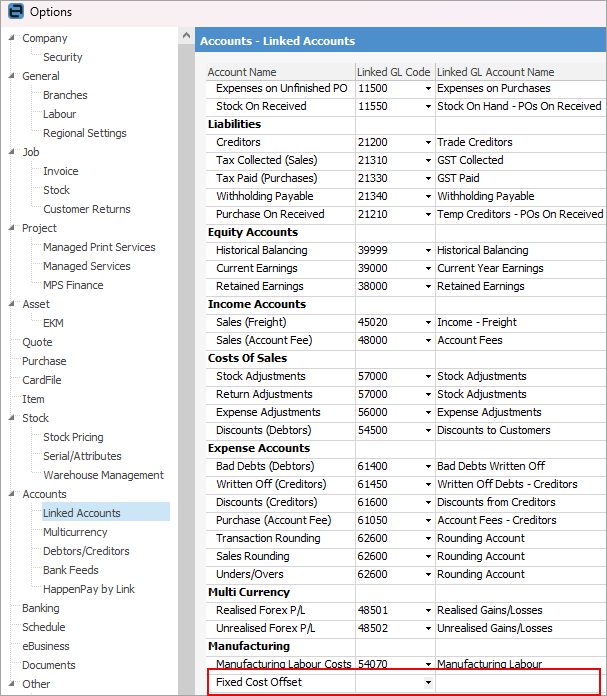This screenshot has height=696, width=607.
Task: Collapse the Project tree node
Action: 12,228
